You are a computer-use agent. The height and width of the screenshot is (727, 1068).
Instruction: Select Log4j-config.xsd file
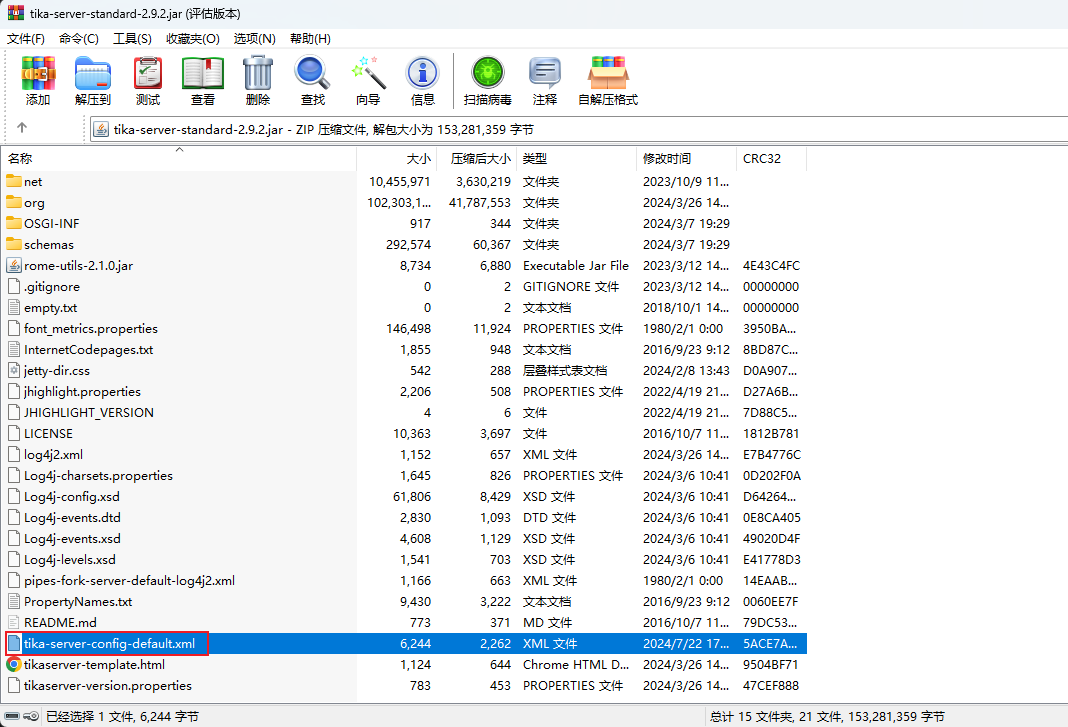[x=72, y=497]
